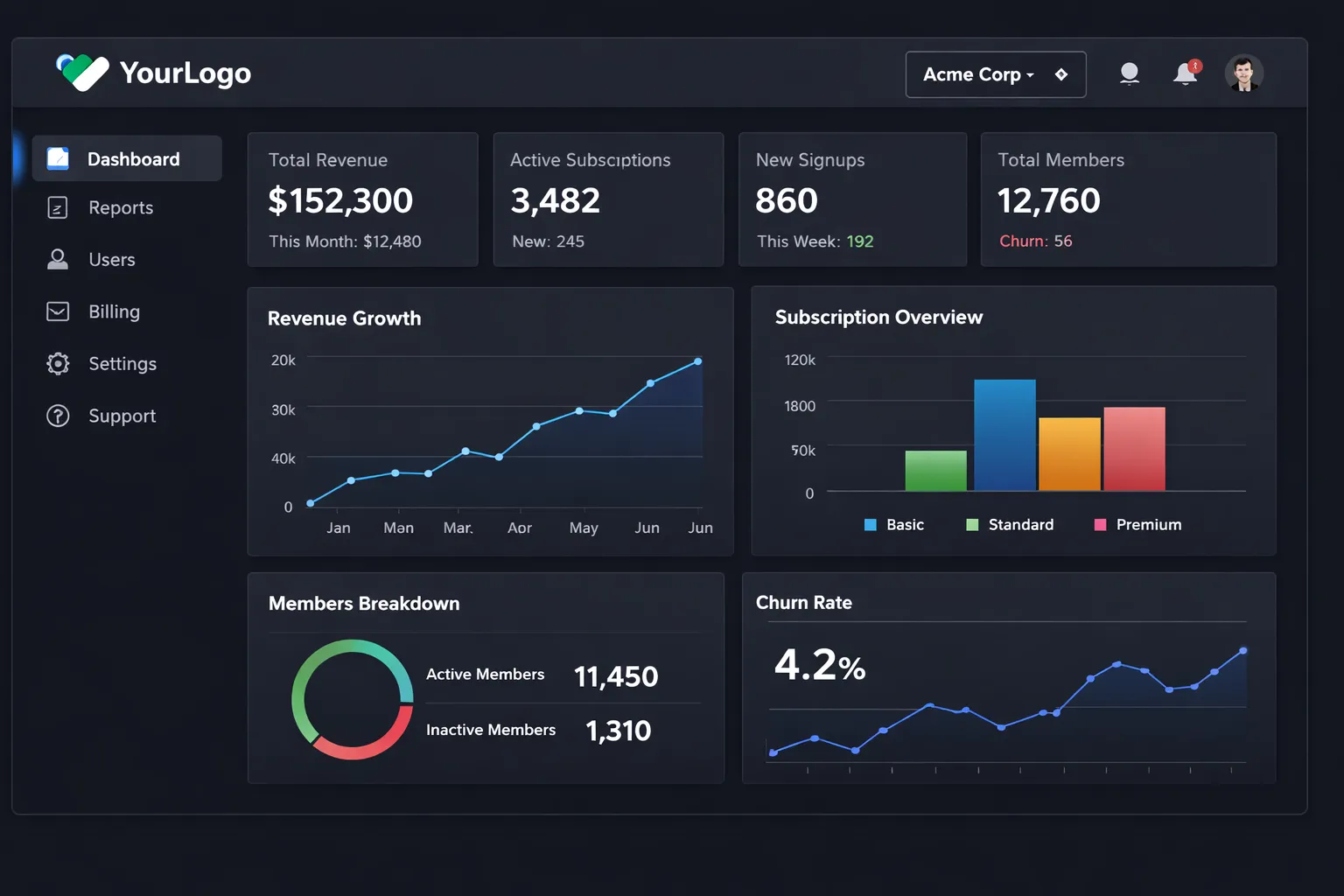Expand the Acme Corp organization dropdown
This screenshot has width=1344, height=896.
978,74
